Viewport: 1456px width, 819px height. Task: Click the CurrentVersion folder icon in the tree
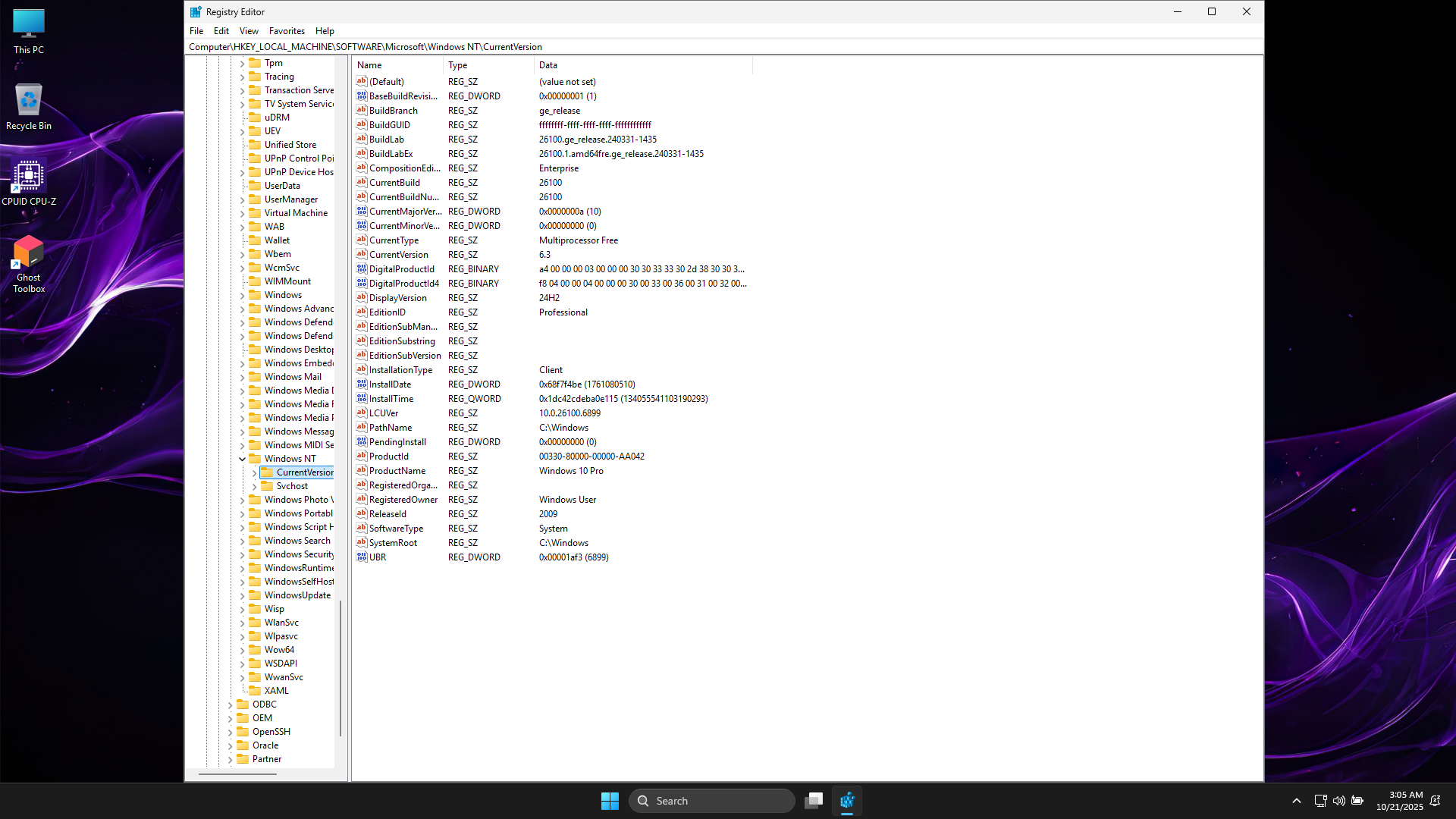pyautogui.click(x=267, y=472)
